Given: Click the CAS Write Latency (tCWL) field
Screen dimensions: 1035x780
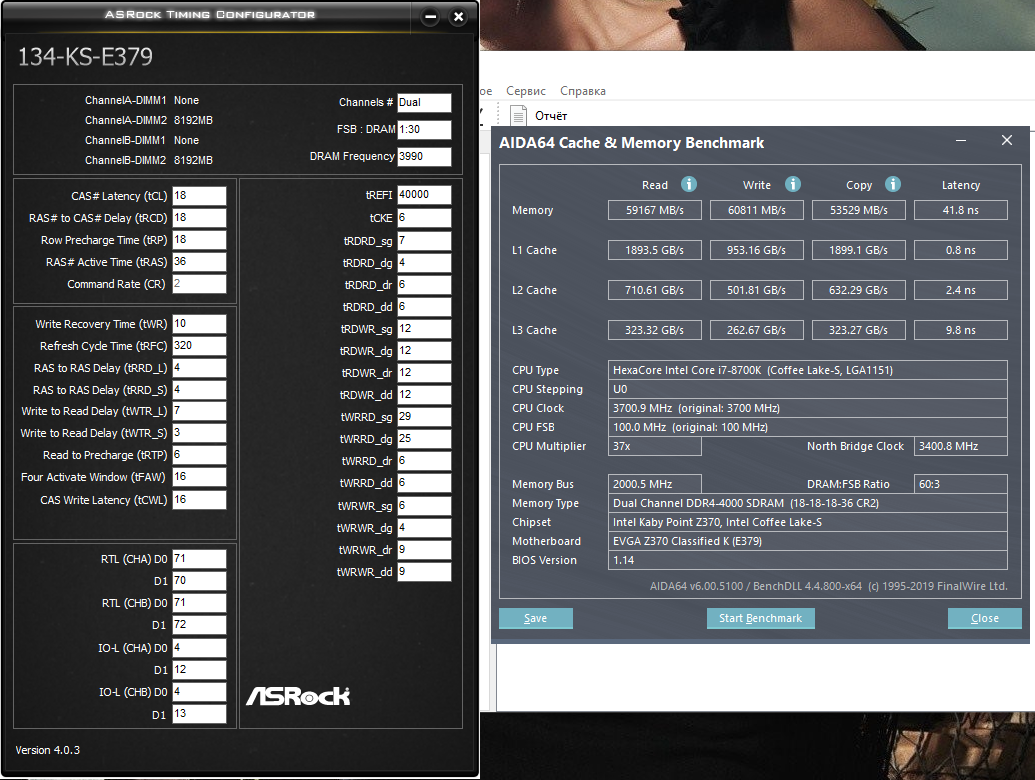Looking at the screenshot, I should pyautogui.click(x=199, y=500).
